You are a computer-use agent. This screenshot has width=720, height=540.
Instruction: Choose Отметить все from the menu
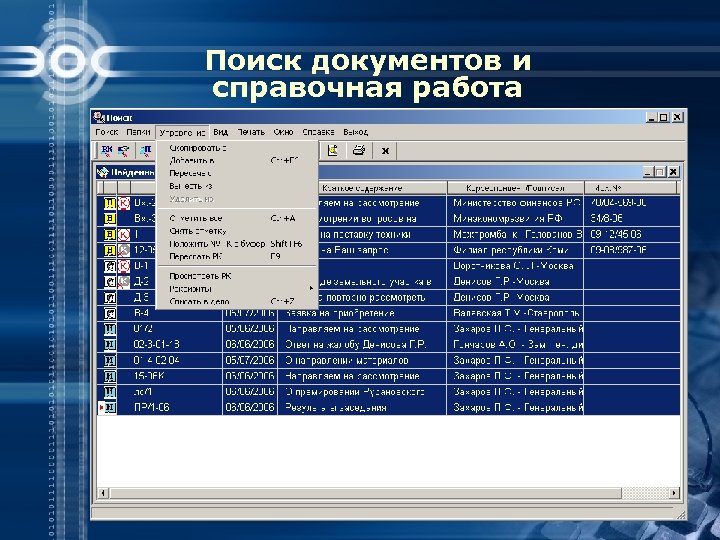coord(237,219)
